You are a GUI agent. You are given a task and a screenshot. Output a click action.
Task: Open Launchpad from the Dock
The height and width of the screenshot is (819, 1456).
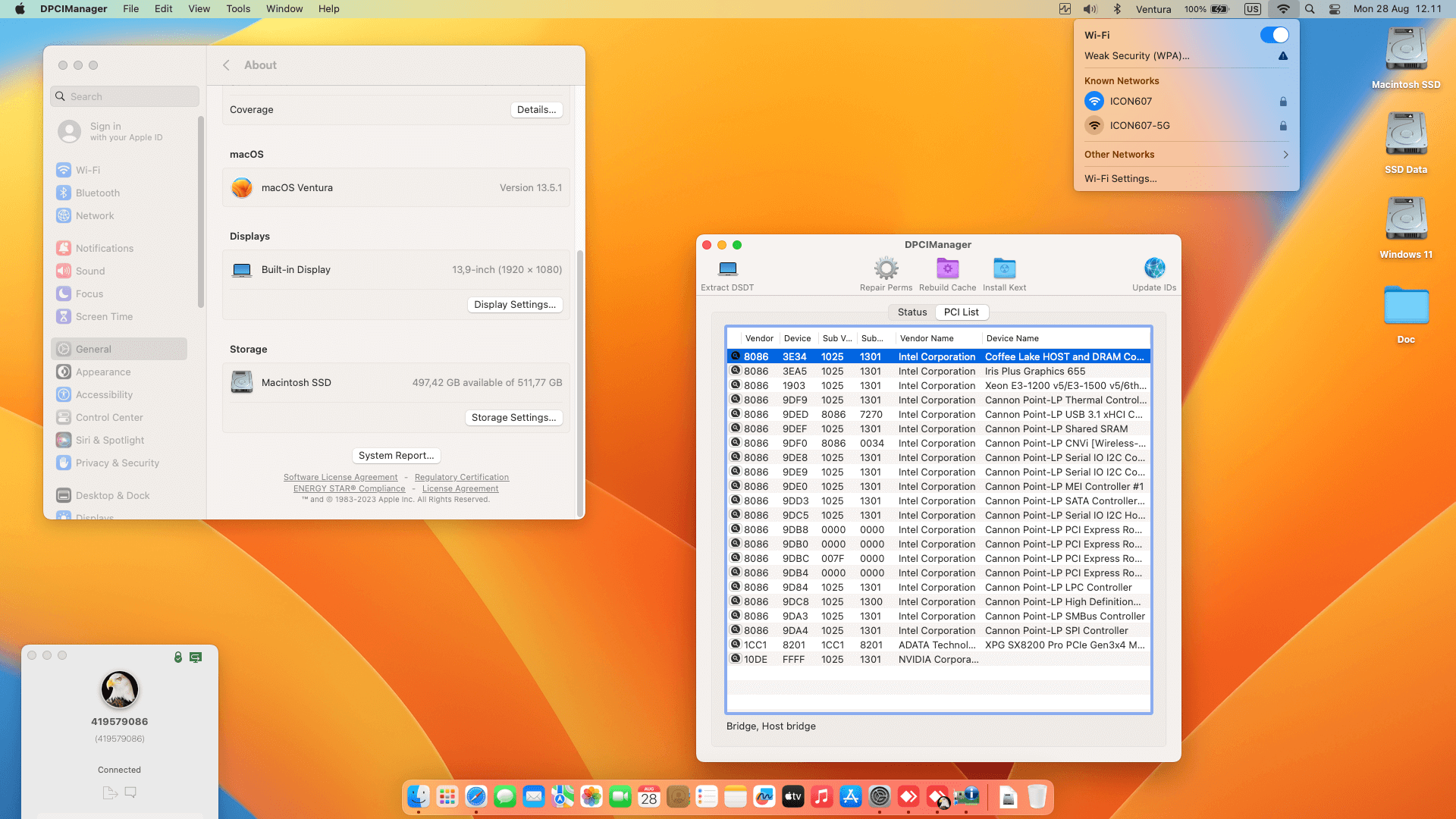coord(447,796)
